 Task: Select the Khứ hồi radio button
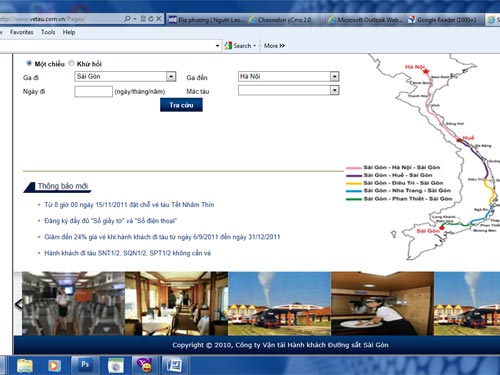pyautogui.click(x=71, y=63)
